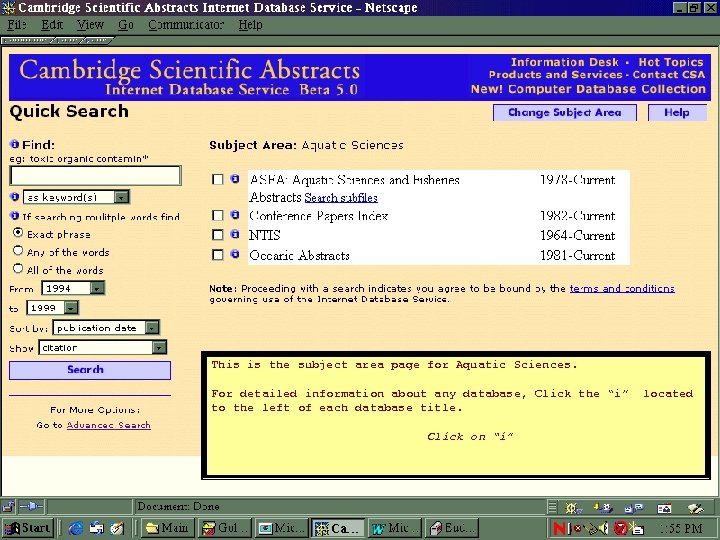Open the Inbox icon in component bar
720x540 pixels.
pyautogui.click(x=603, y=507)
